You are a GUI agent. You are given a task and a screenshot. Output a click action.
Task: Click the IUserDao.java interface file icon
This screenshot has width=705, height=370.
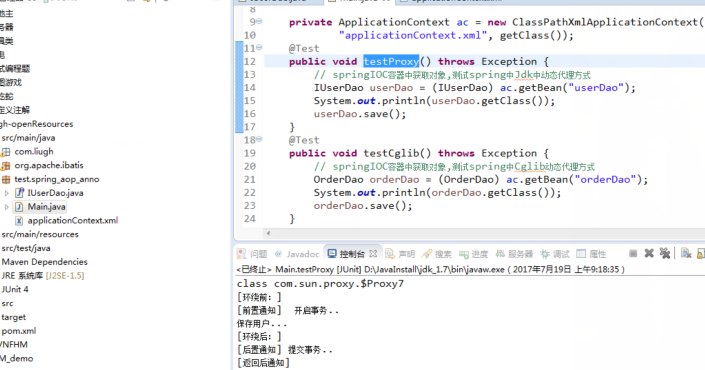coord(19,193)
